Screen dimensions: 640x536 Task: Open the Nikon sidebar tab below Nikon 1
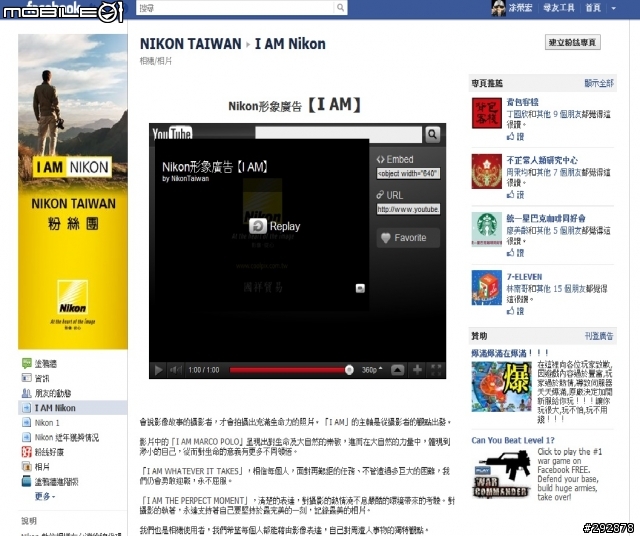pos(60,437)
